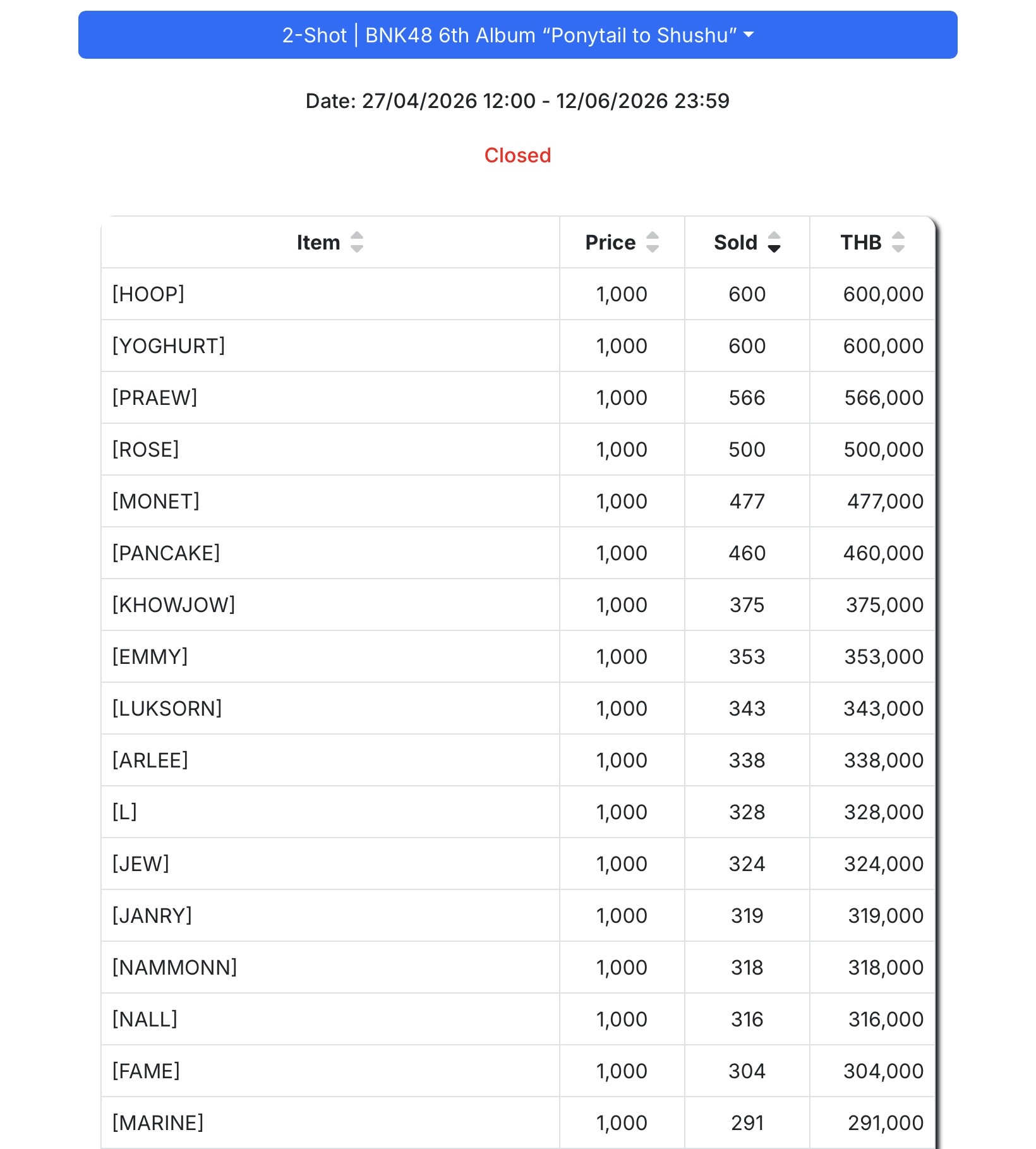Click the [MONET] item cell
Screen dimensions: 1036x1149
[x=330, y=501]
